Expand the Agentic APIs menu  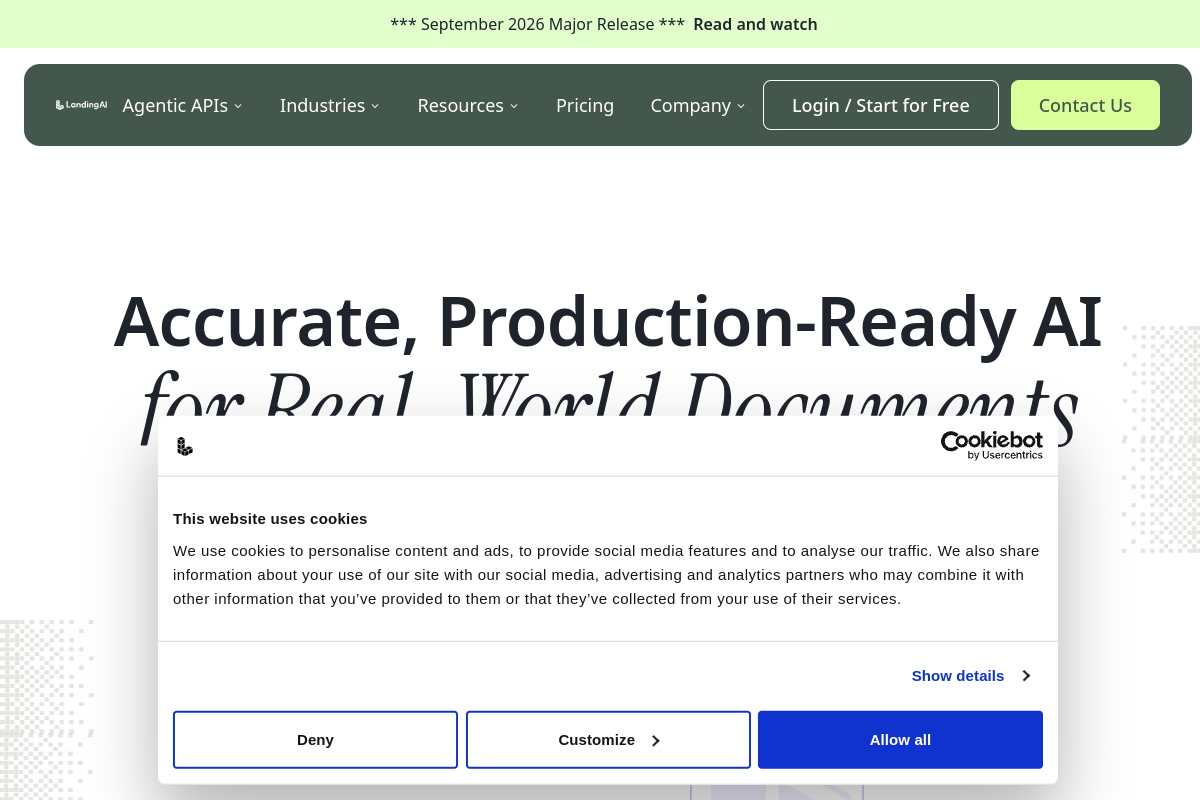[182, 105]
